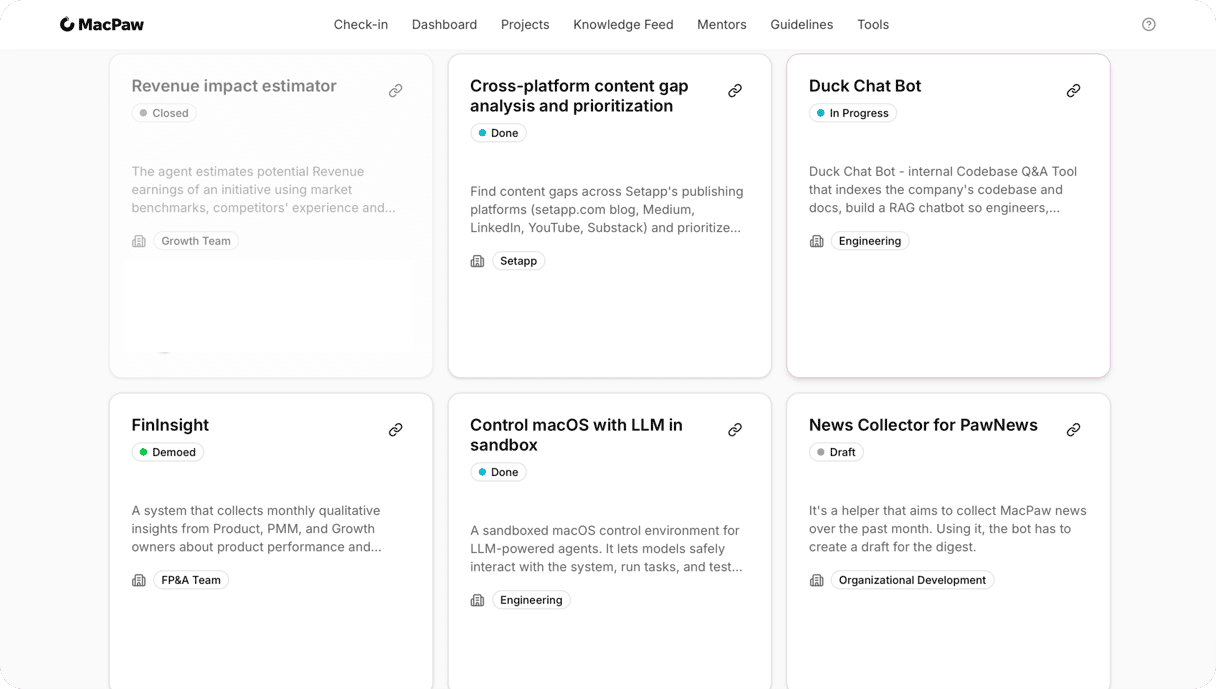Navigate to Mentors
The width and height of the screenshot is (1216, 689).
[721, 25]
